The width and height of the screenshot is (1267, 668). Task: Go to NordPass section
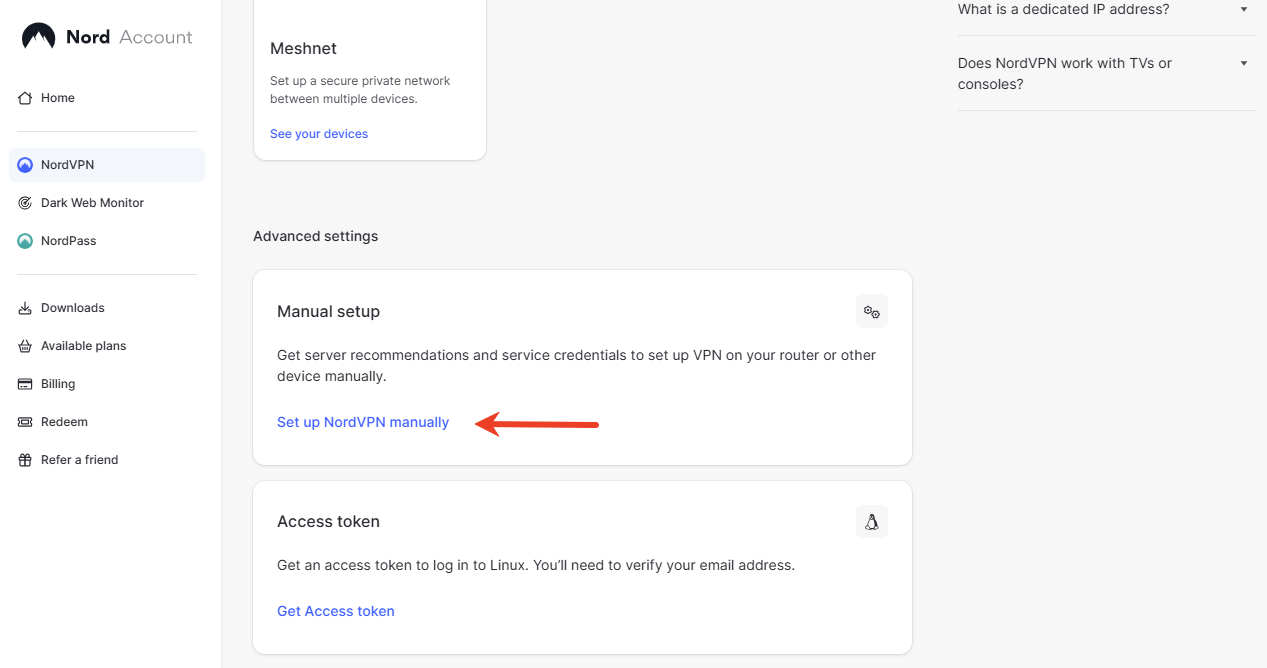pyautogui.click(x=107, y=241)
